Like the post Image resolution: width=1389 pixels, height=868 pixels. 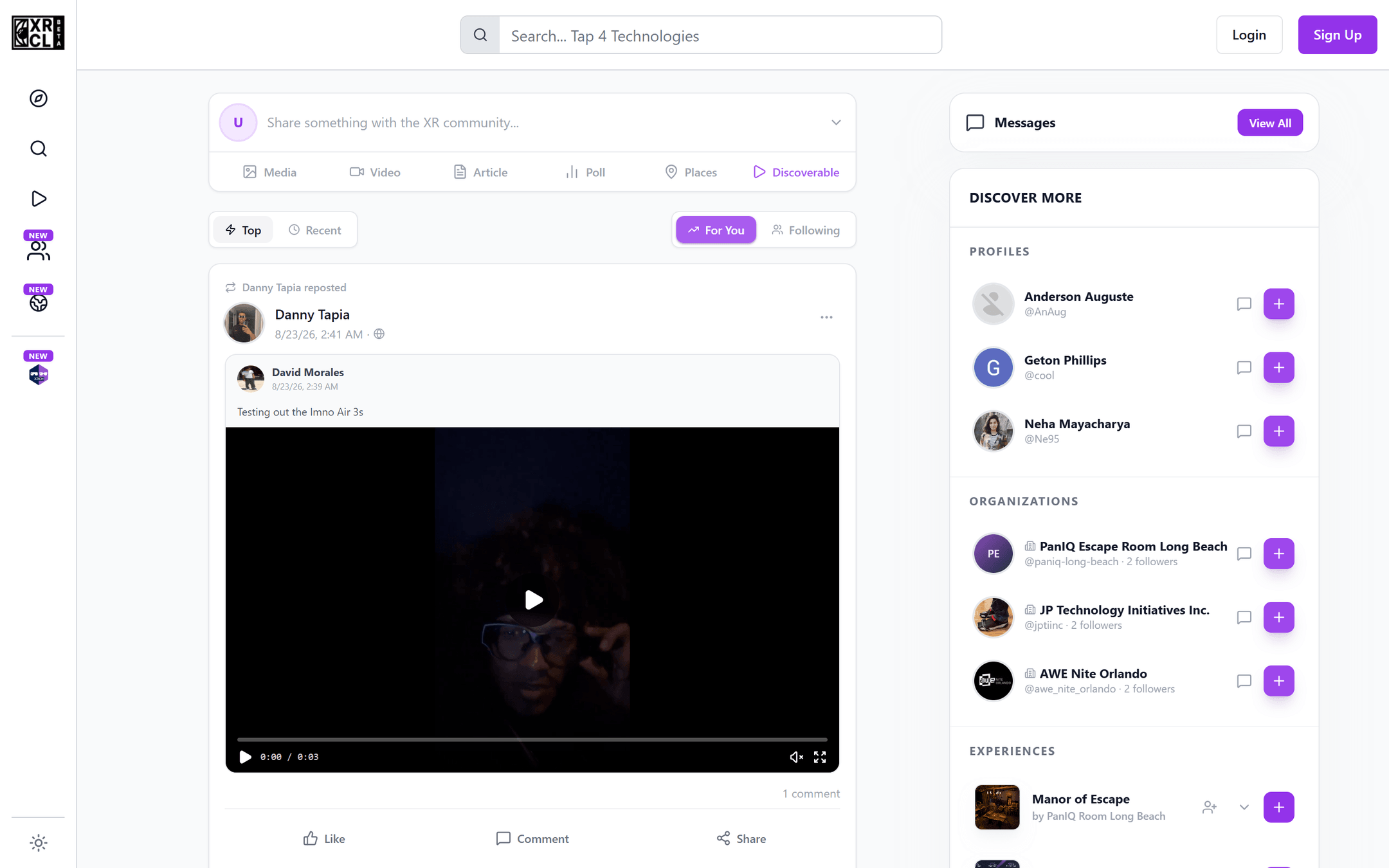tap(324, 838)
